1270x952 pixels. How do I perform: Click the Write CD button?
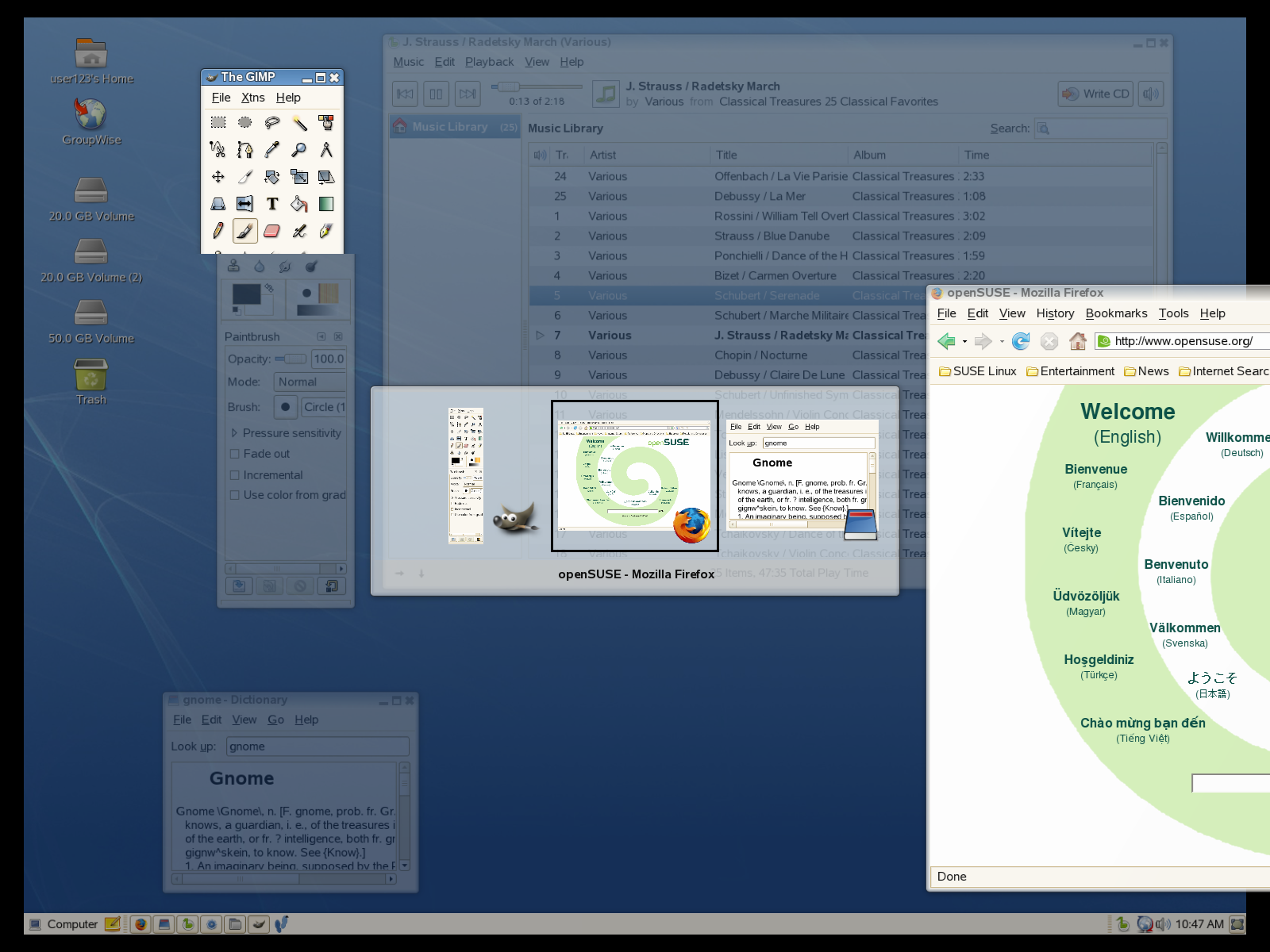(1095, 94)
